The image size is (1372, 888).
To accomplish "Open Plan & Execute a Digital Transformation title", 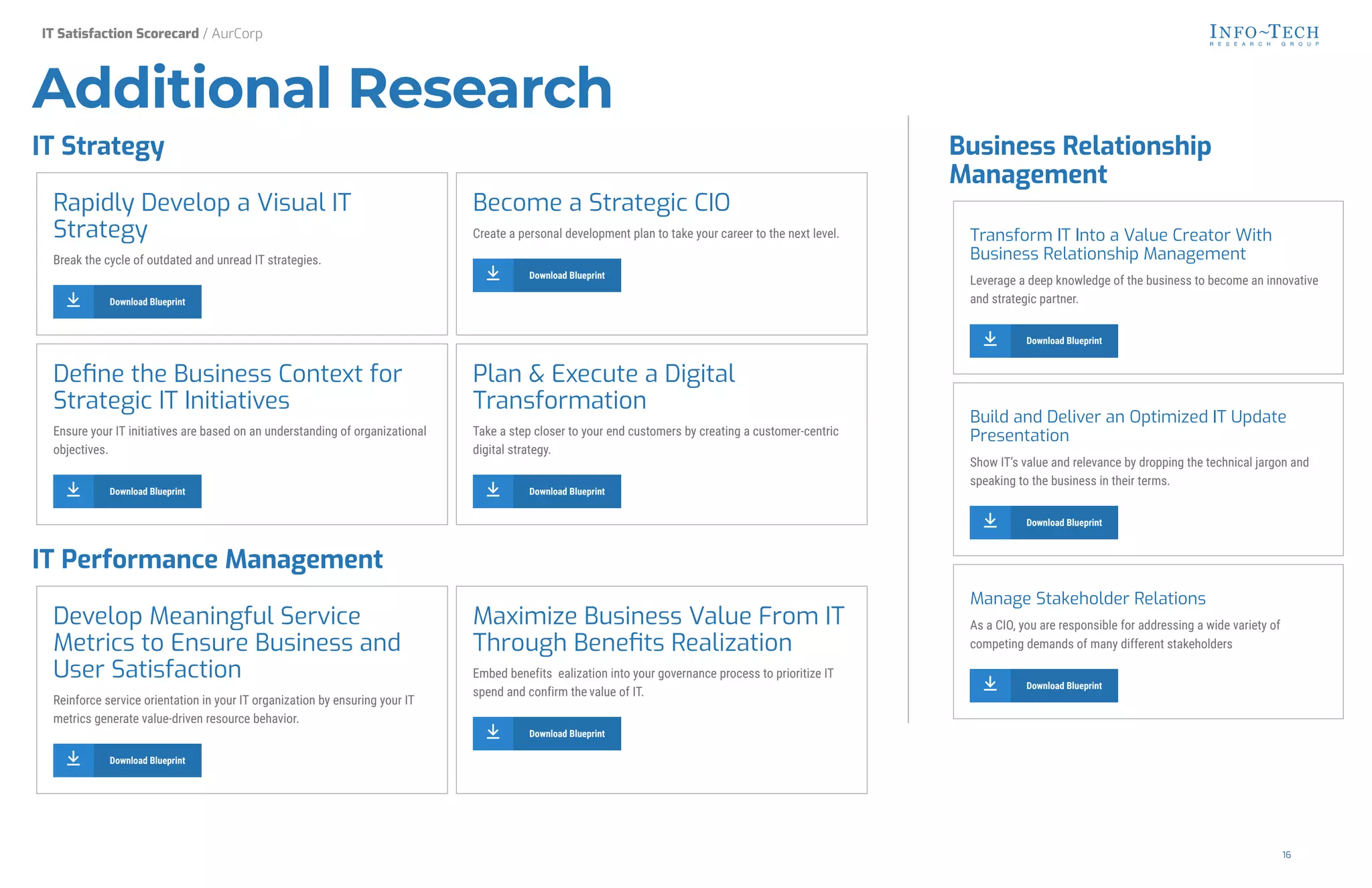I will tap(604, 387).
